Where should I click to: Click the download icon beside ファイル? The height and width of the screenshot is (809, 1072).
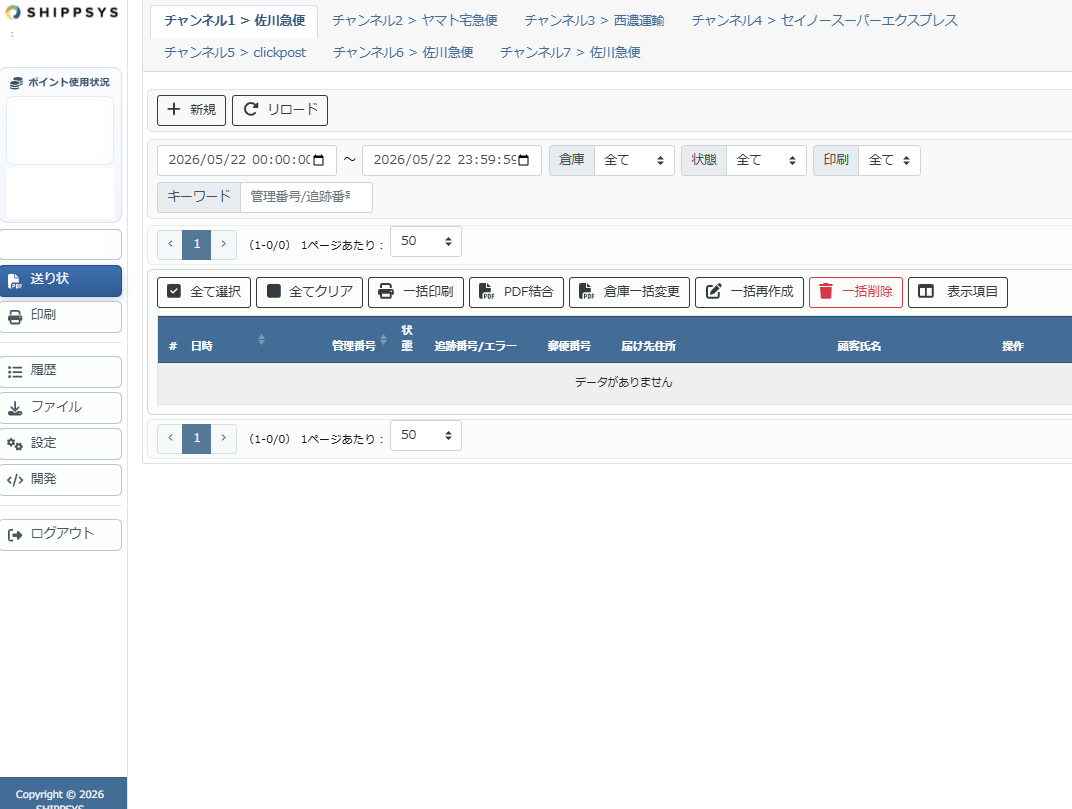click(14, 408)
